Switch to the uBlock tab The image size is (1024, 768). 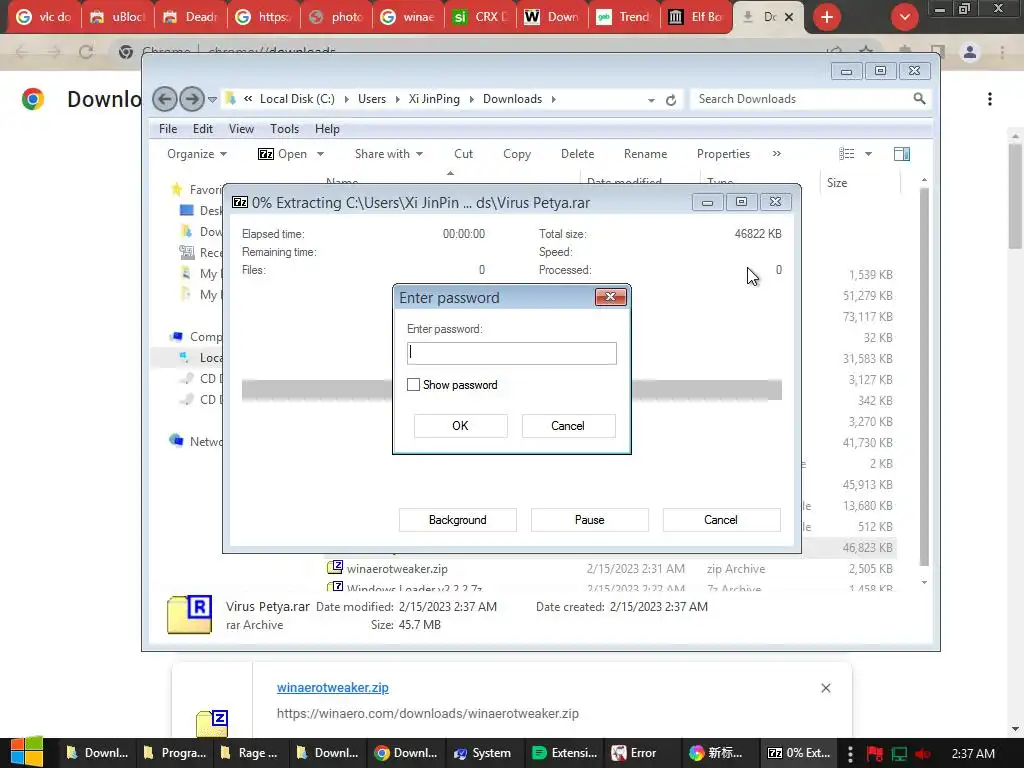(118, 17)
